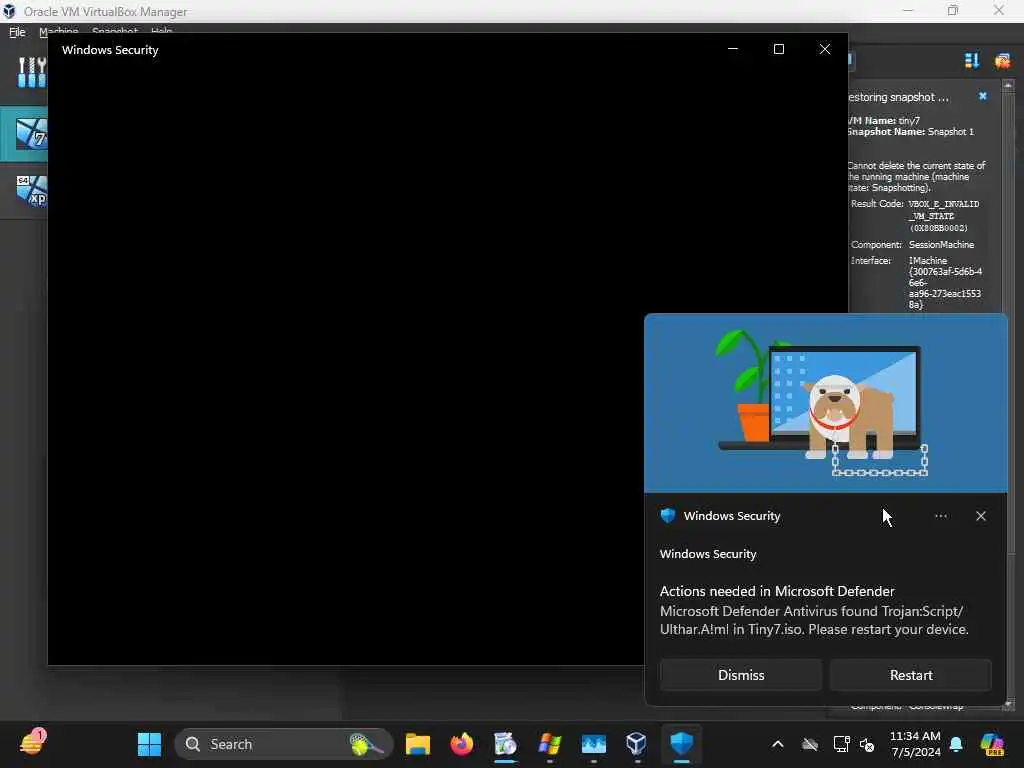Click the scroll-down arrow in VirtualBox notification panel
This screenshot has width=1024, height=768.
pos(1008,705)
